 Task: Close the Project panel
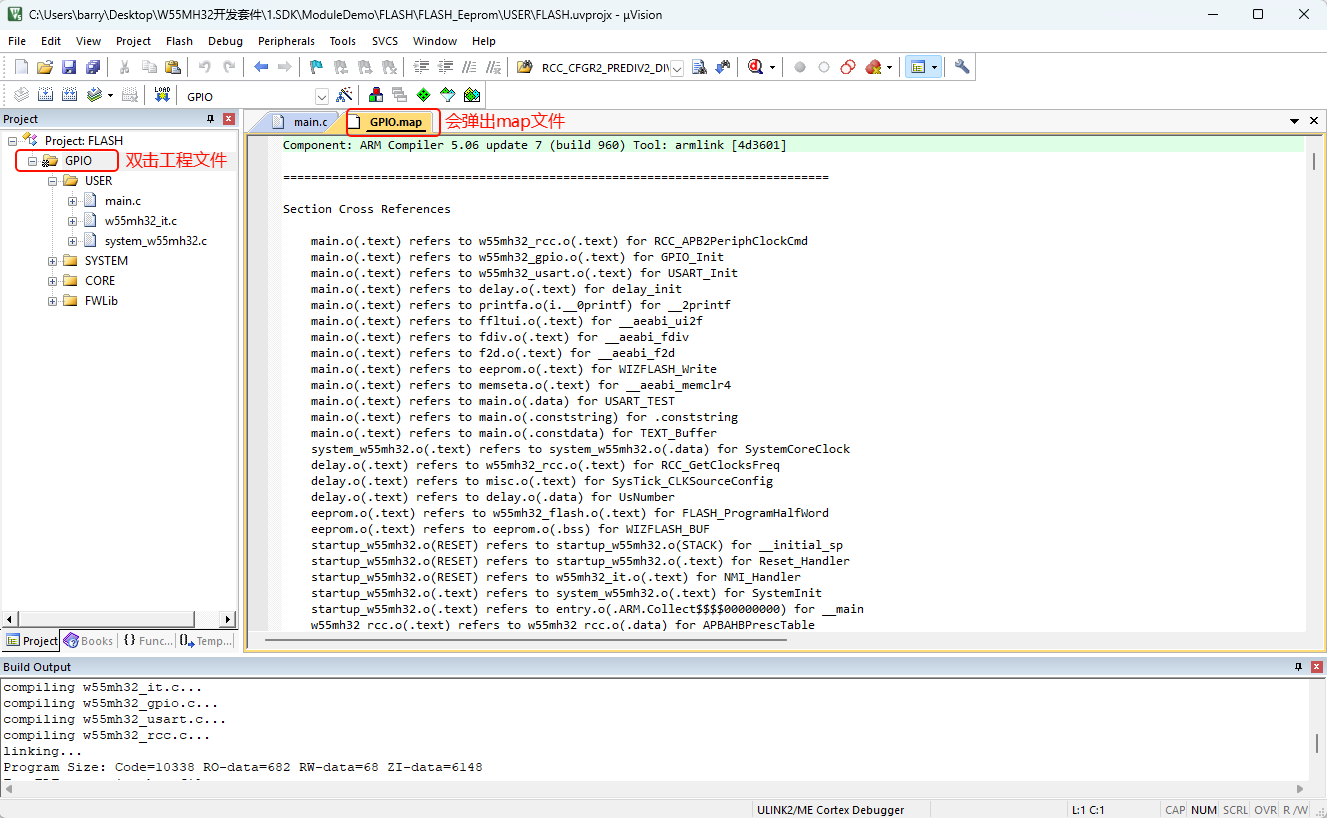tap(229, 119)
